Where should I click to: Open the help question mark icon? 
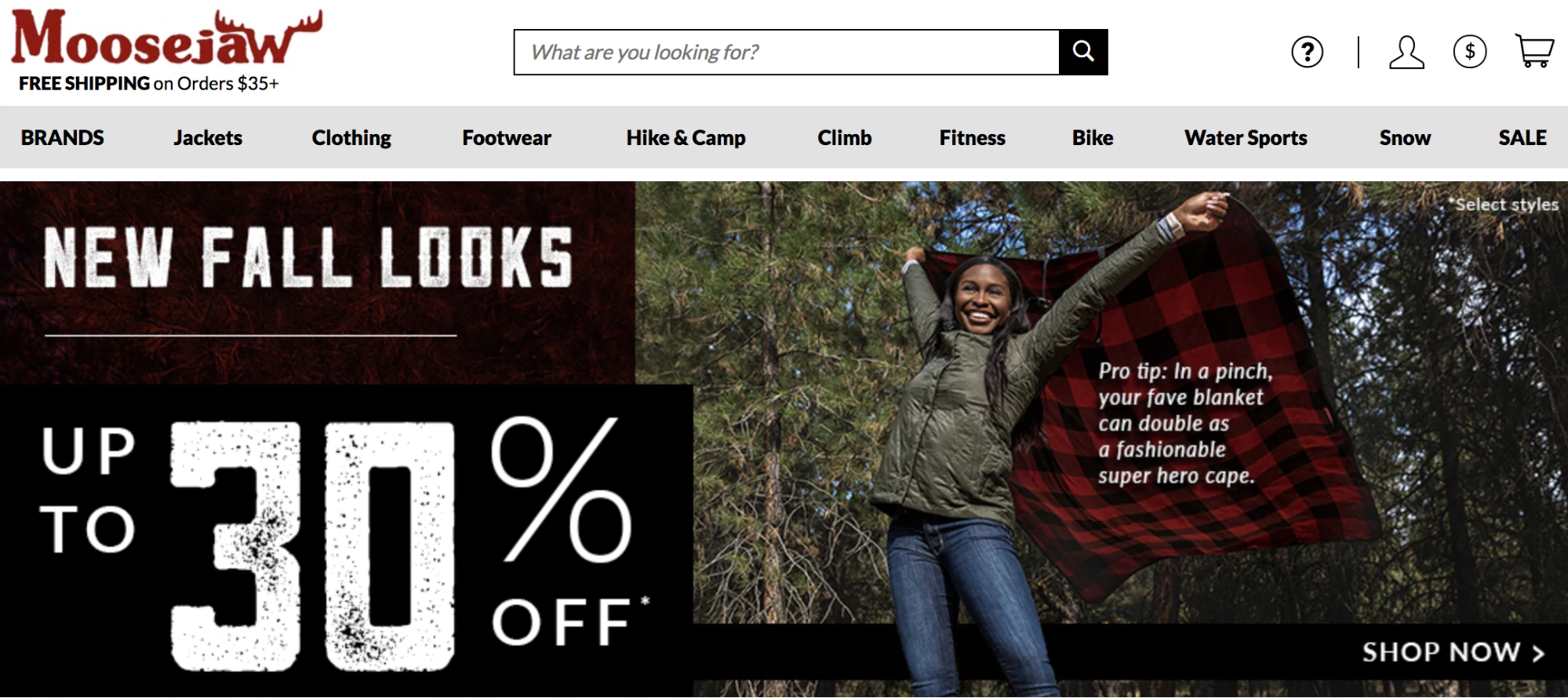click(1307, 52)
